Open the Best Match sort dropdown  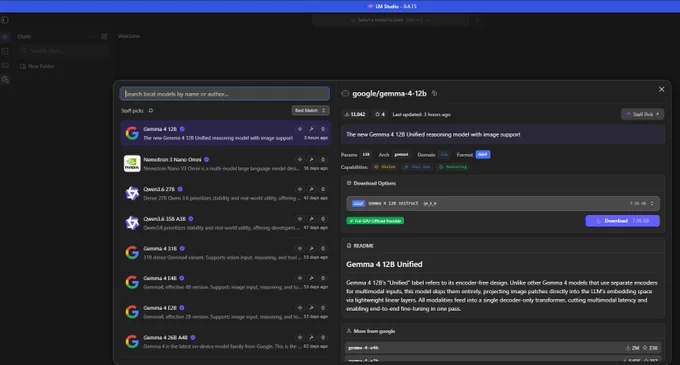pyautogui.click(x=310, y=111)
